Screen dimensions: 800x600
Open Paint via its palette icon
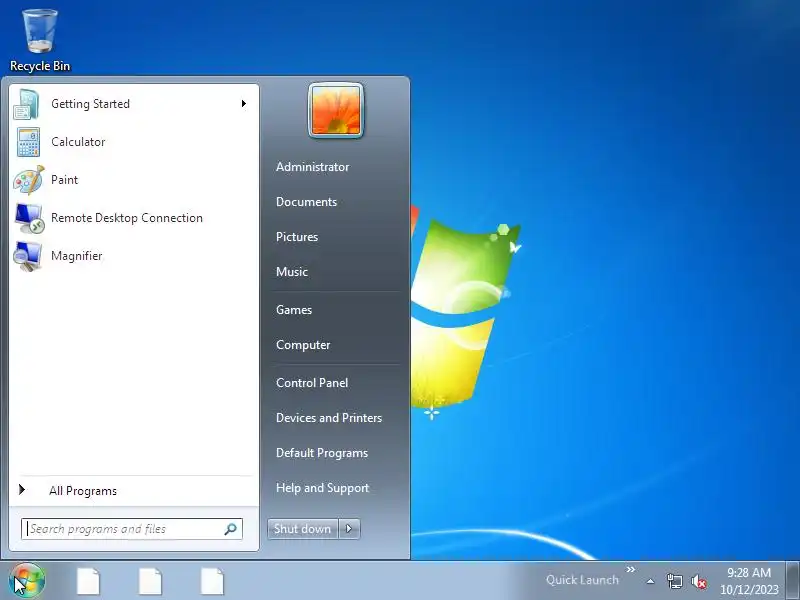(x=29, y=180)
